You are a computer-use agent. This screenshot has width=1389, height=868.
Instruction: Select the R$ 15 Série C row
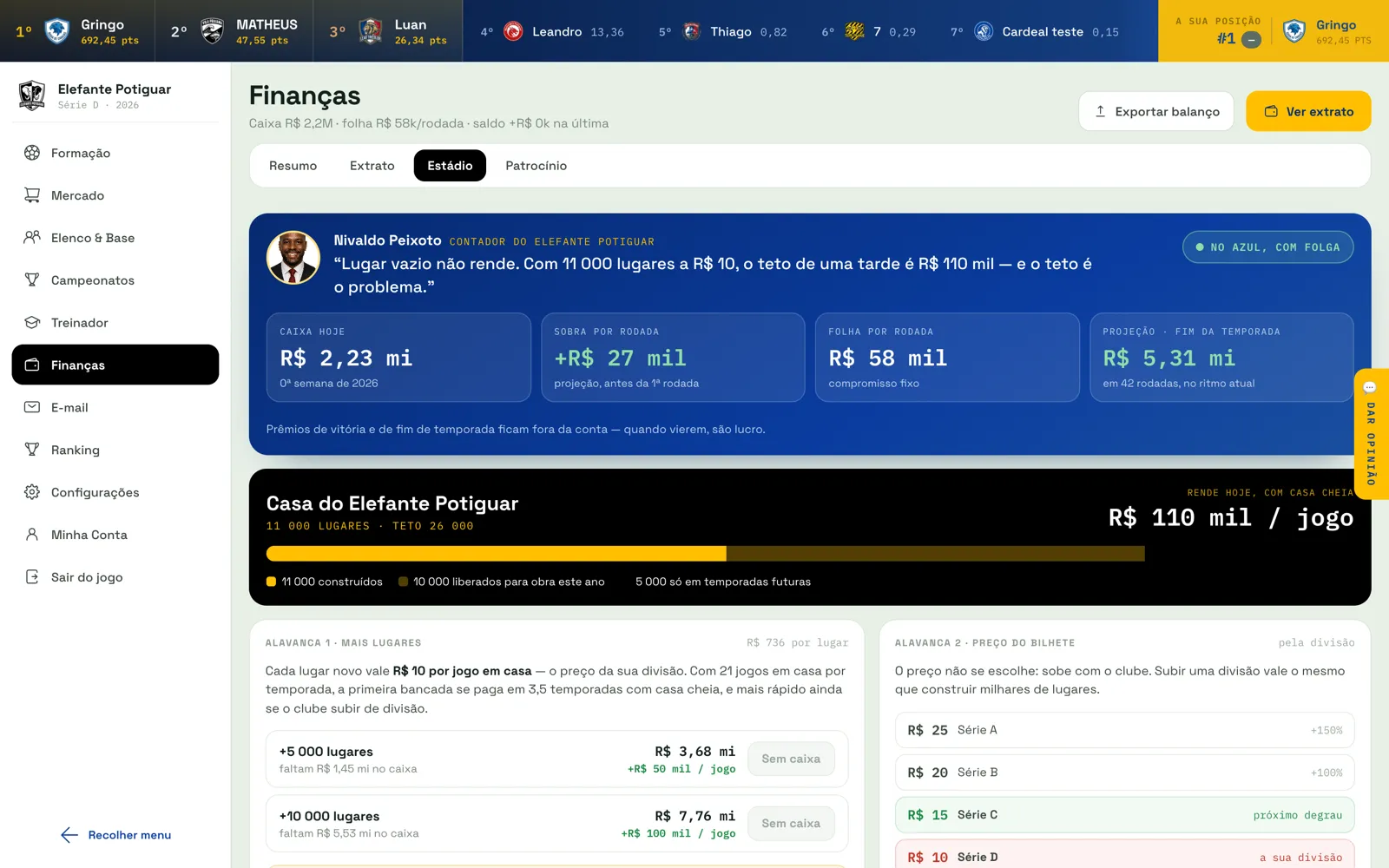(x=1124, y=815)
